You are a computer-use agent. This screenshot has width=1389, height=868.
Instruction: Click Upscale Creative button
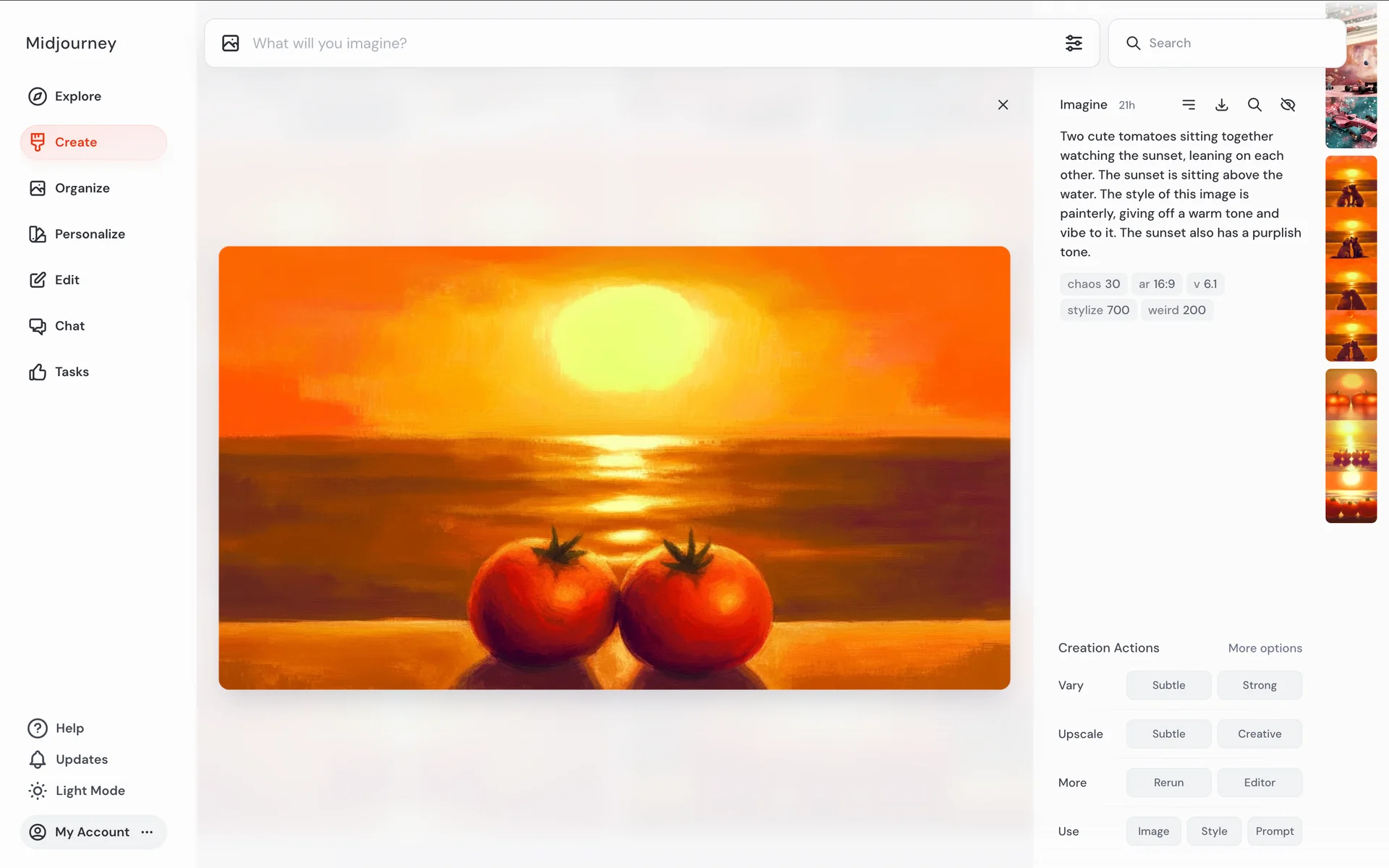(x=1259, y=733)
